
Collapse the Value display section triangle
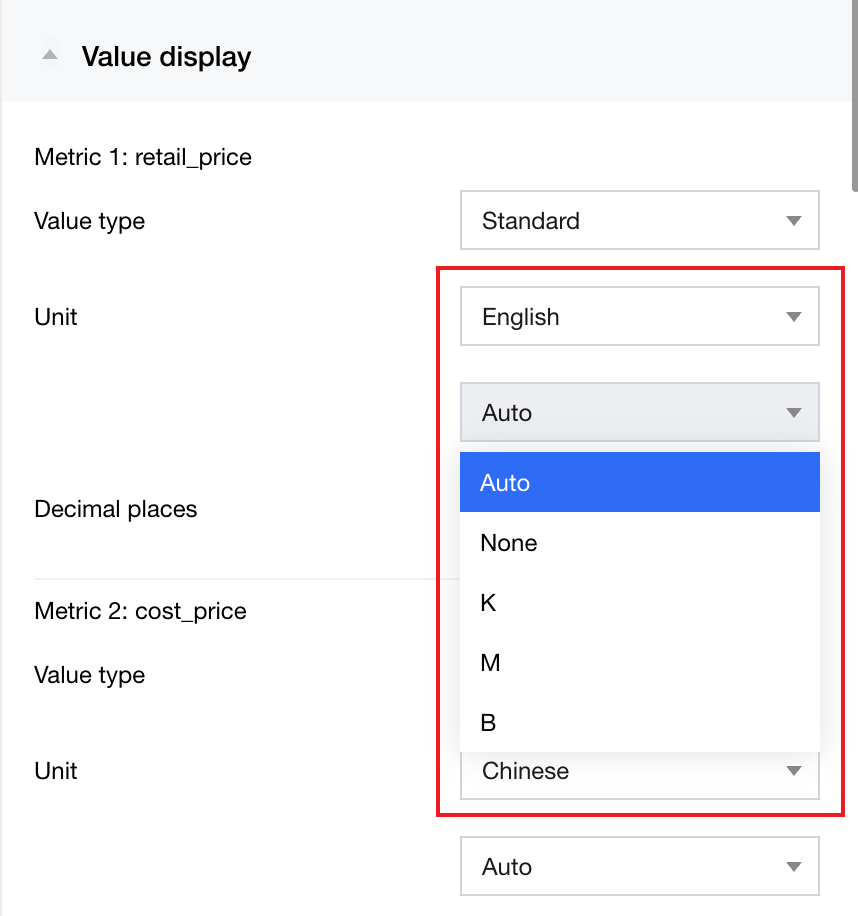[49, 56]
